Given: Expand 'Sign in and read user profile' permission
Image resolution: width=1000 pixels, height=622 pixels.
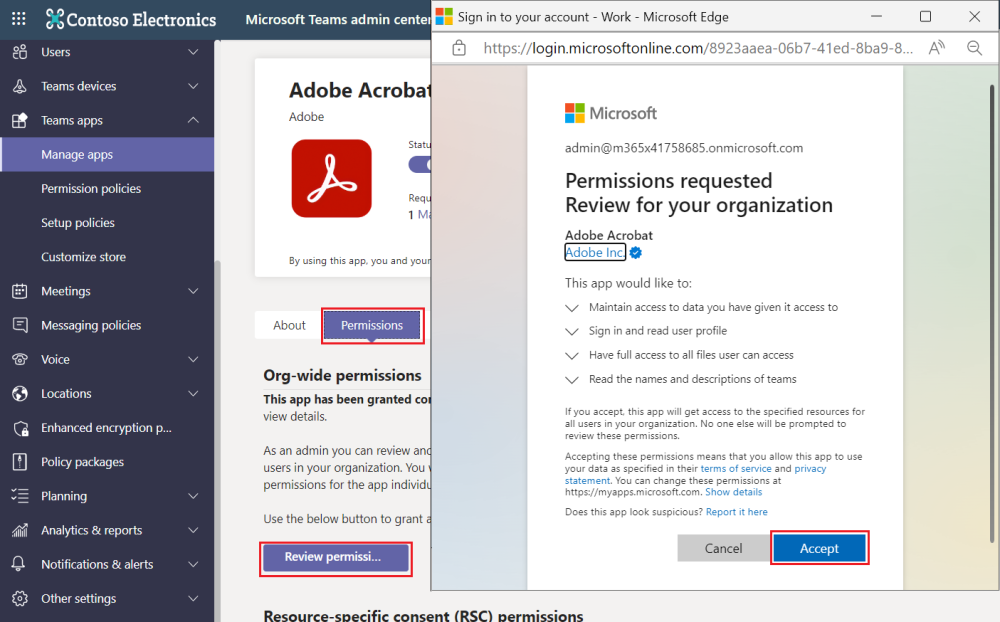Looking at the screenshot, I should (572, 331).
